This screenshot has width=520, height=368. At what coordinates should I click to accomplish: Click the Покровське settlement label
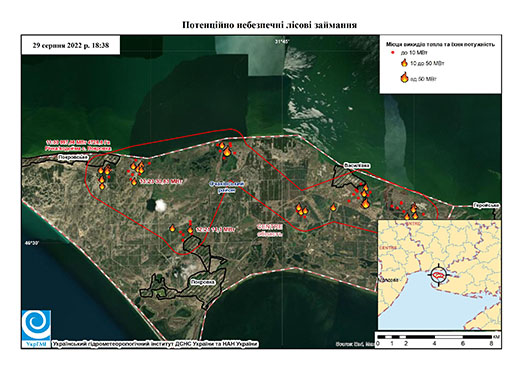(73, 157)
